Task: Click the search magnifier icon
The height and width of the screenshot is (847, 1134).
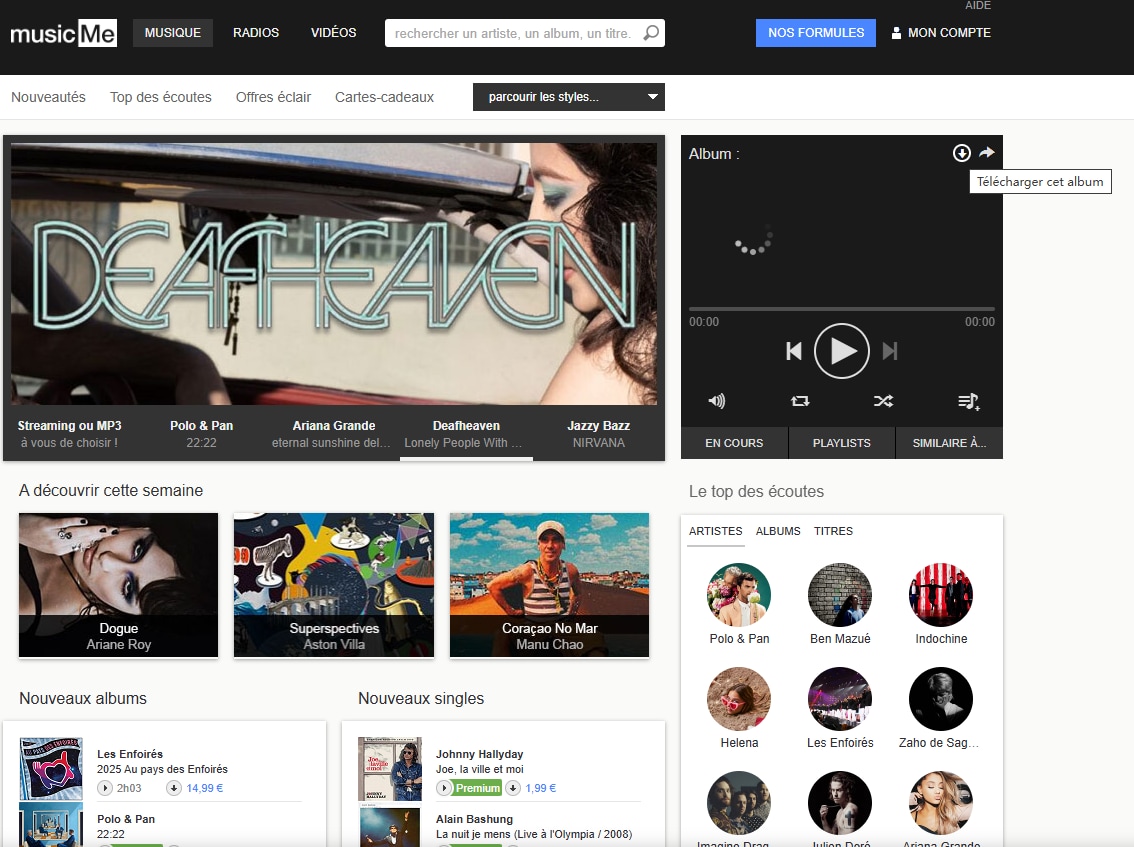Action: 651,33
